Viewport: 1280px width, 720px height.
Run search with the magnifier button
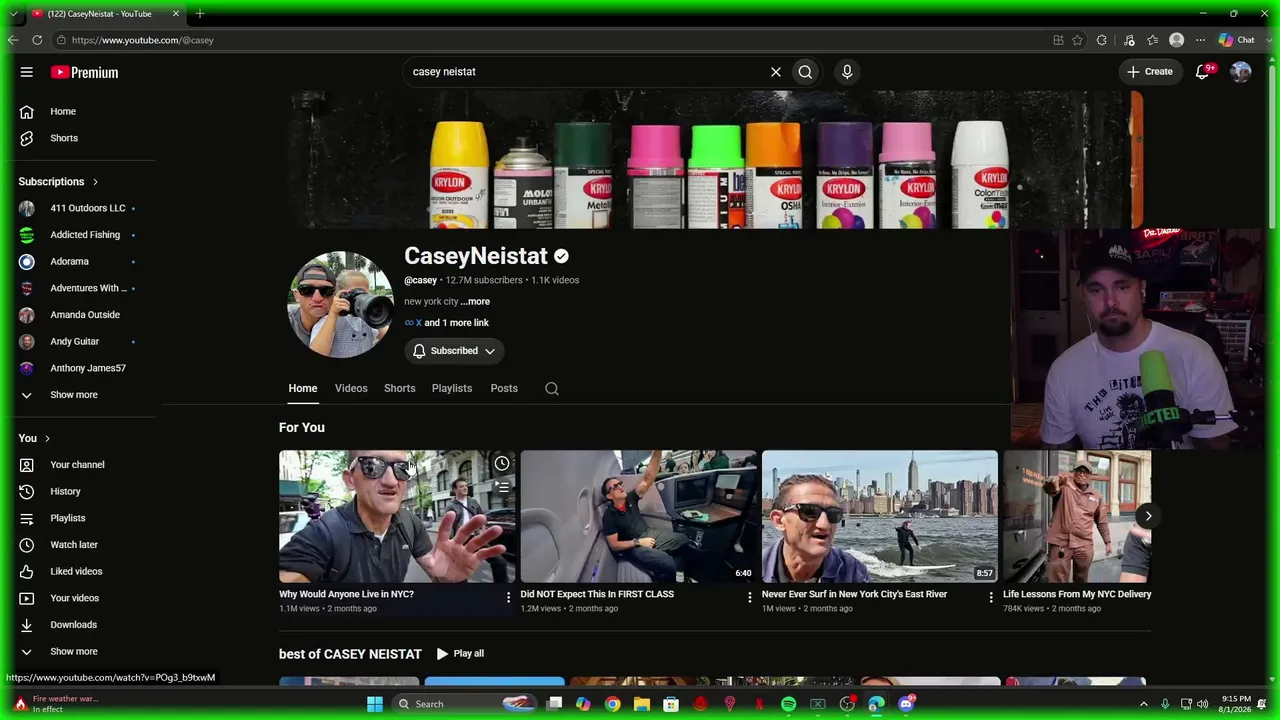coord(805,72)
